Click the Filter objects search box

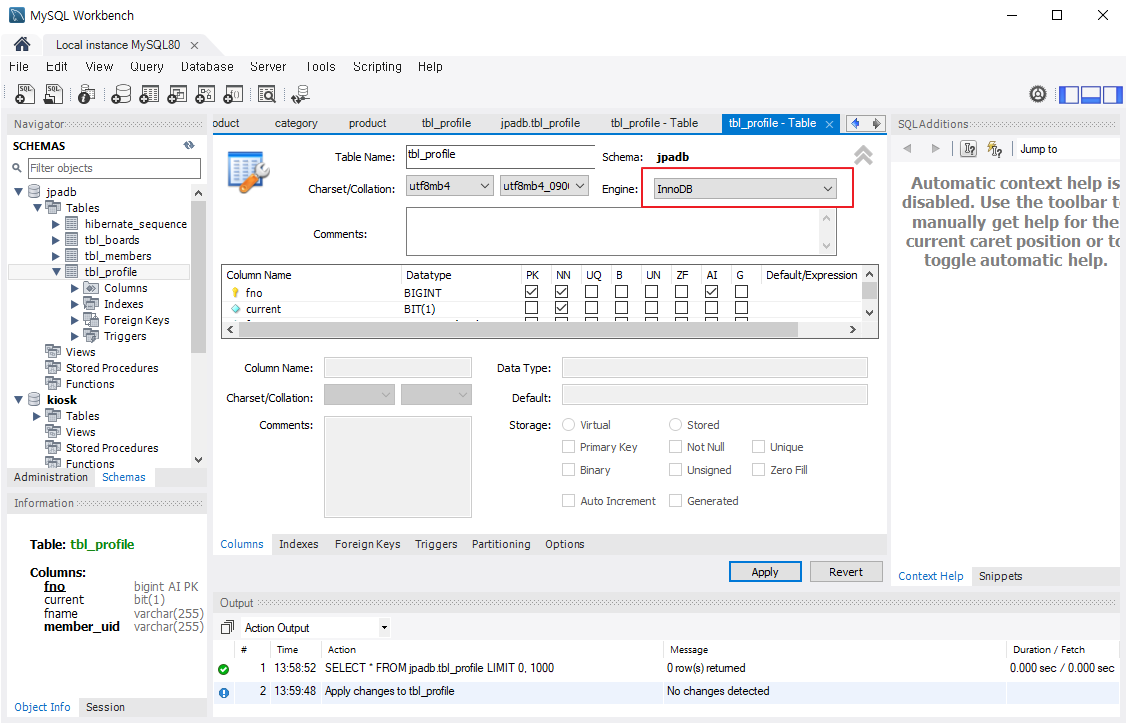[114, 168]
